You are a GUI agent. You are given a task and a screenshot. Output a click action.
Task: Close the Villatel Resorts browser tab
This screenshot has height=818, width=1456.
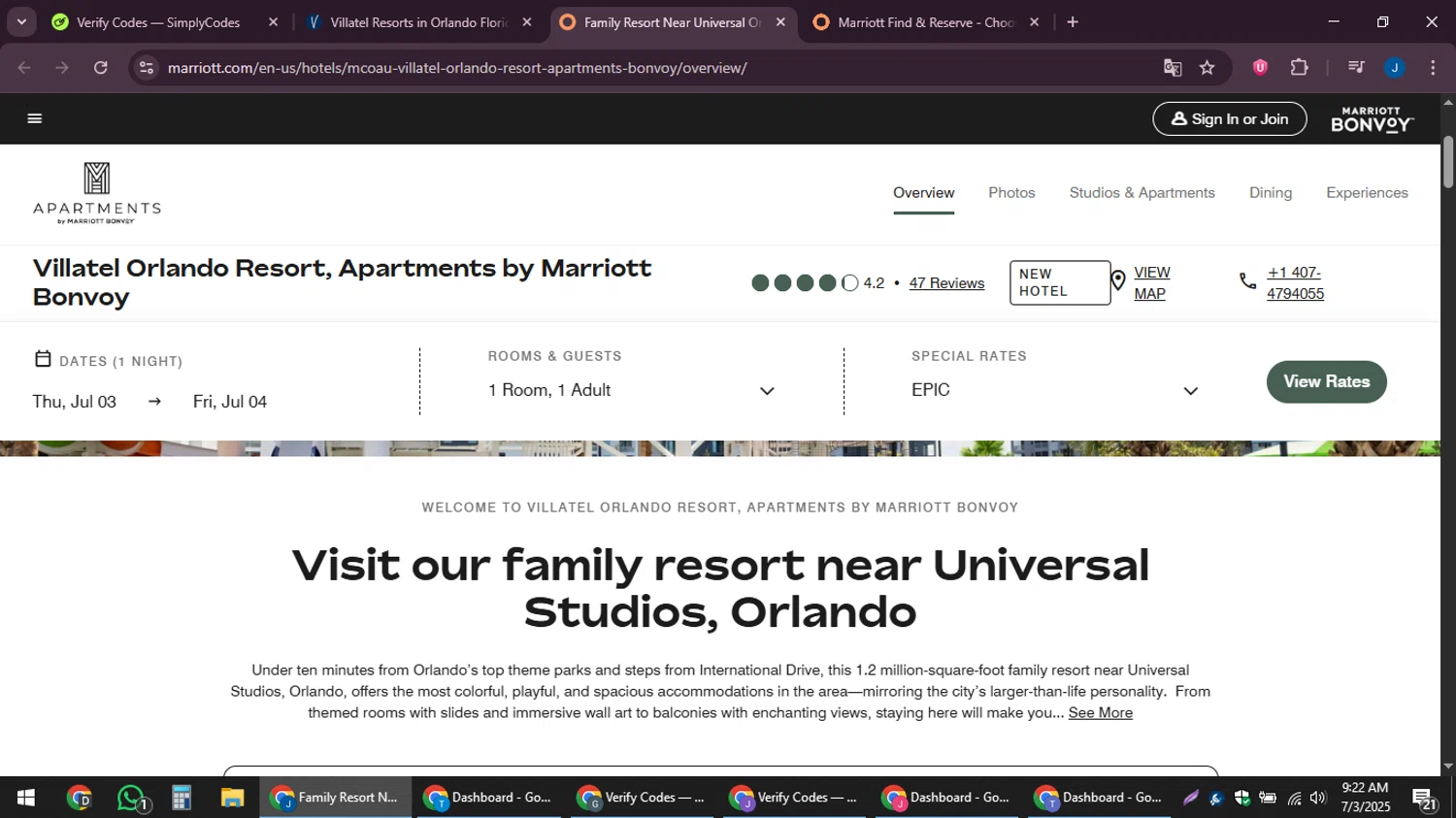point(527,22)
